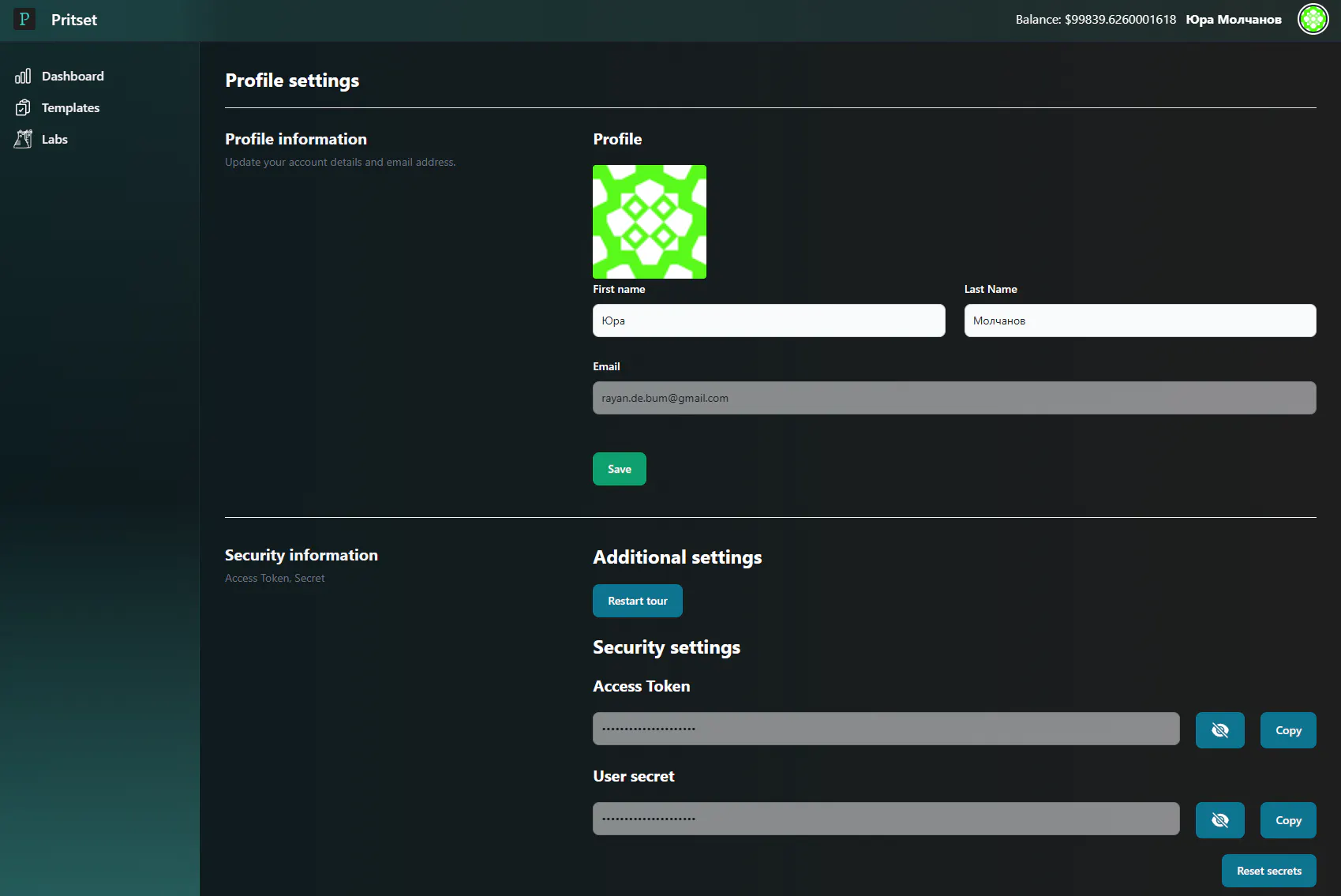Click the 'Access Token, Secret' subtitle
1341x896 pixels.
275,578
